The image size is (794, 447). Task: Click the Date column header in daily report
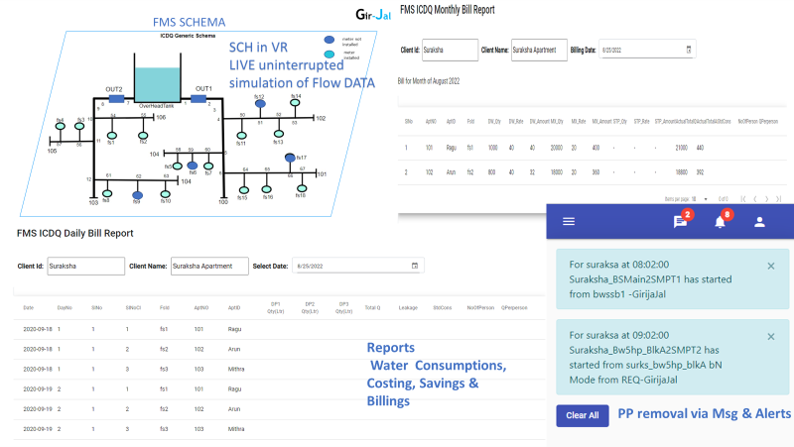click(28, 308)
